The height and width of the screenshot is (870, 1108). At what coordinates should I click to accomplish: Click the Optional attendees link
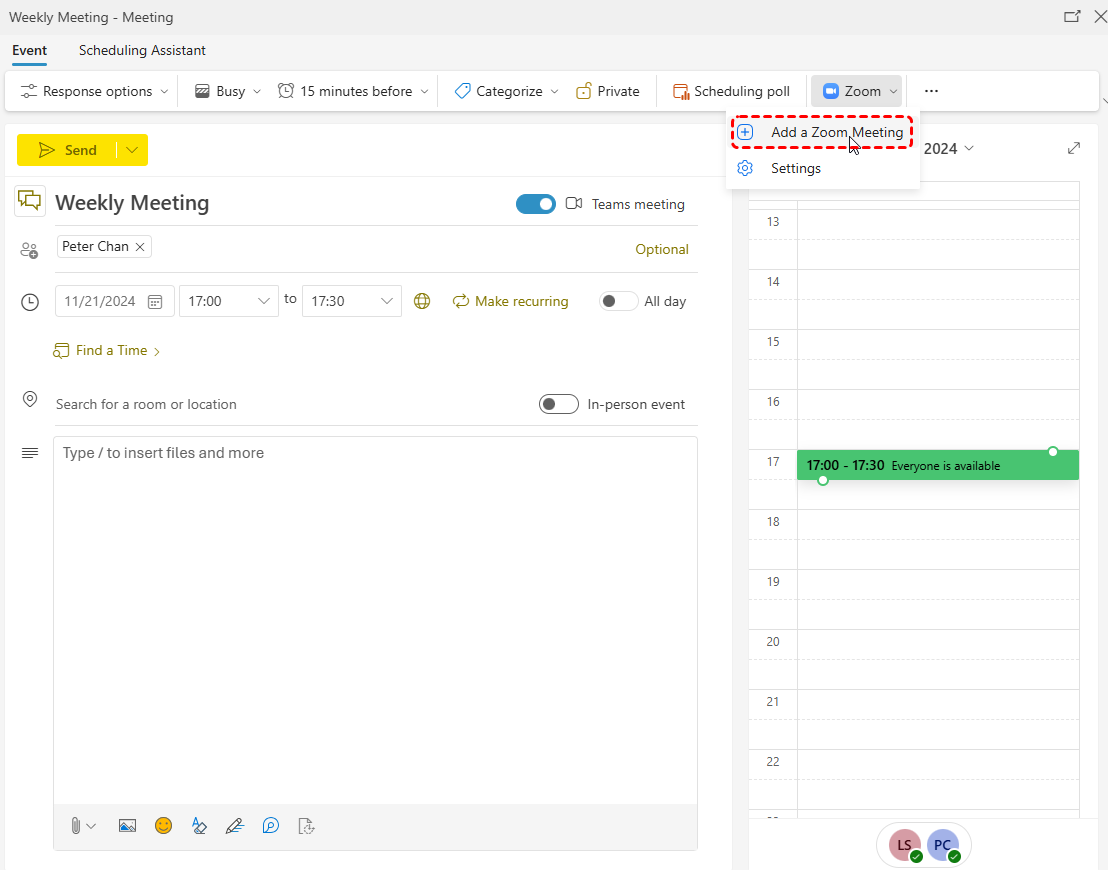click(x=661, y=249)
